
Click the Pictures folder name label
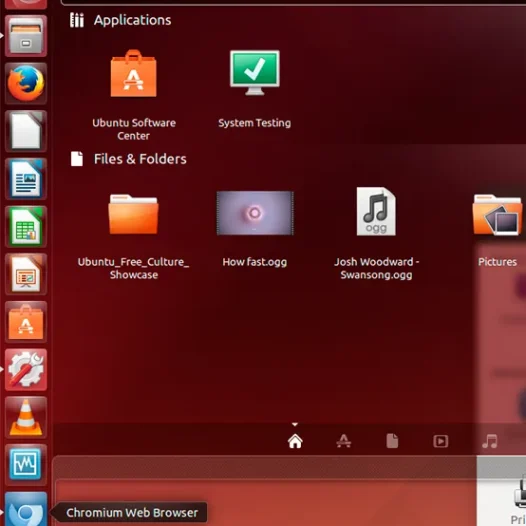coord(497,262)
